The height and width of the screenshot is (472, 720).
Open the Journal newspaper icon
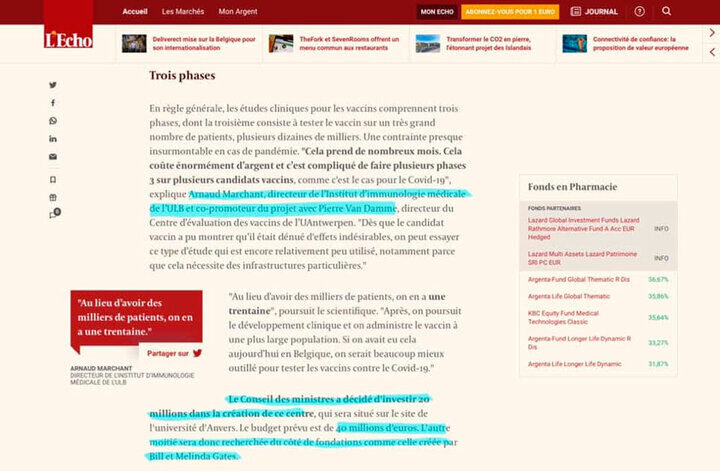(x=575, y=11)
